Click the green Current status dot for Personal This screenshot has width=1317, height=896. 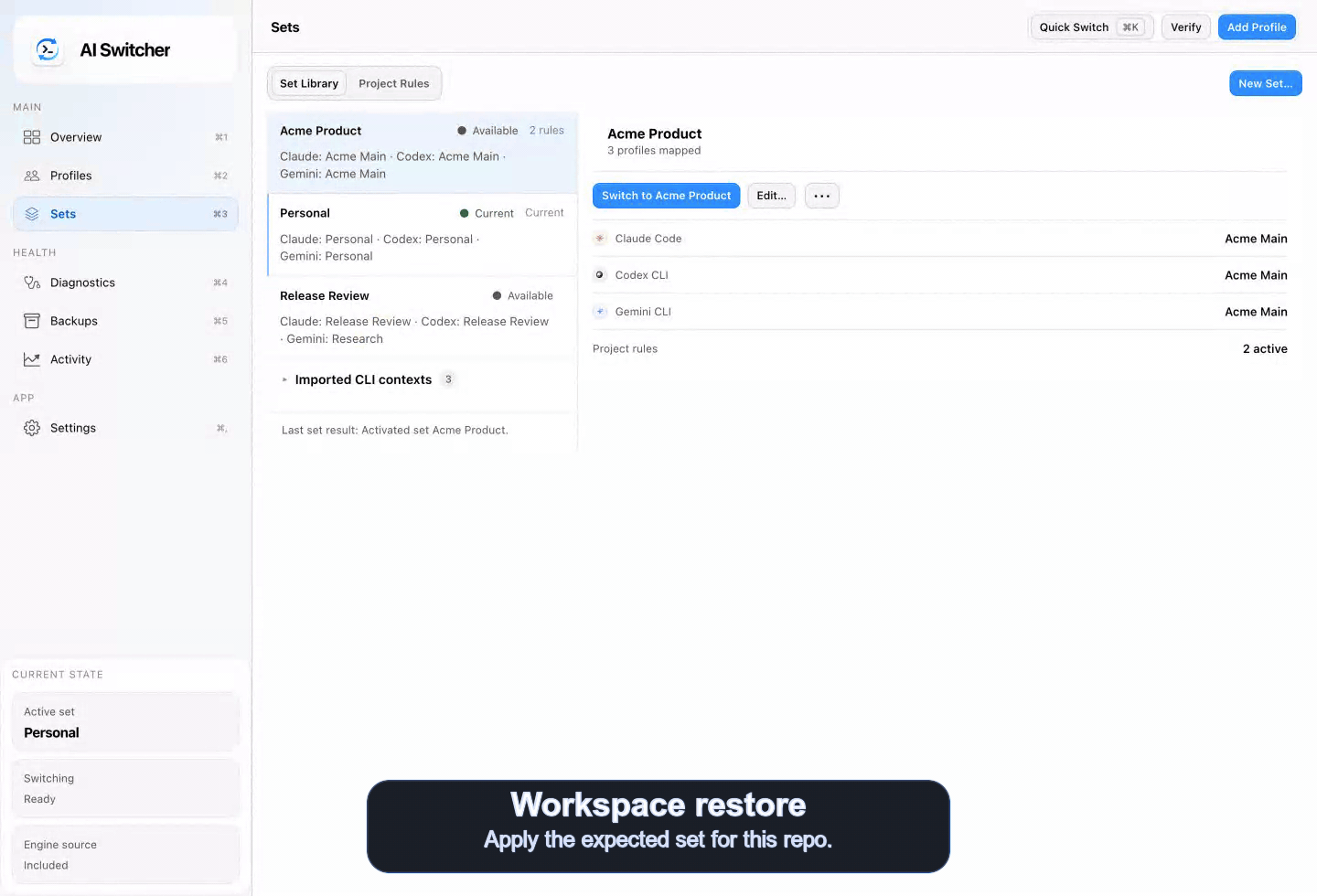tap(464, 213)
